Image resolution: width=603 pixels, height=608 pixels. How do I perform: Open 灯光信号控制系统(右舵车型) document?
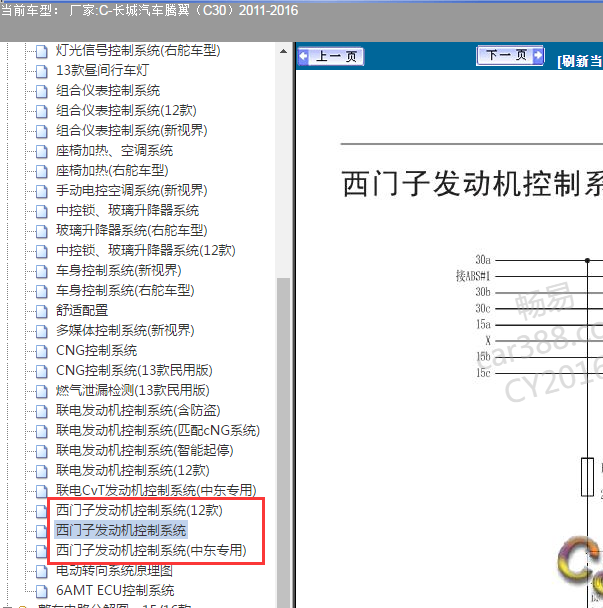coord(138,50)
